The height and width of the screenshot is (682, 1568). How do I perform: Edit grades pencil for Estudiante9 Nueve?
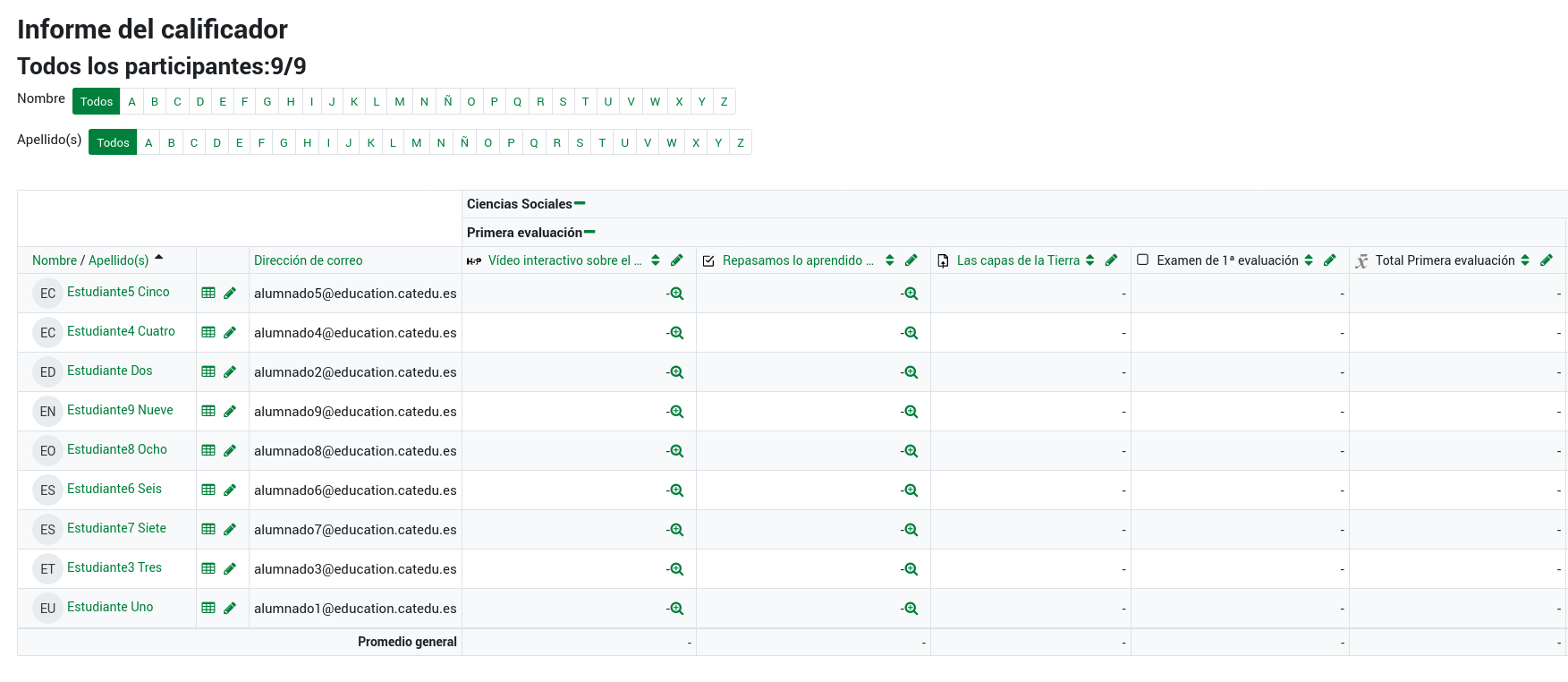click(230, 411)
